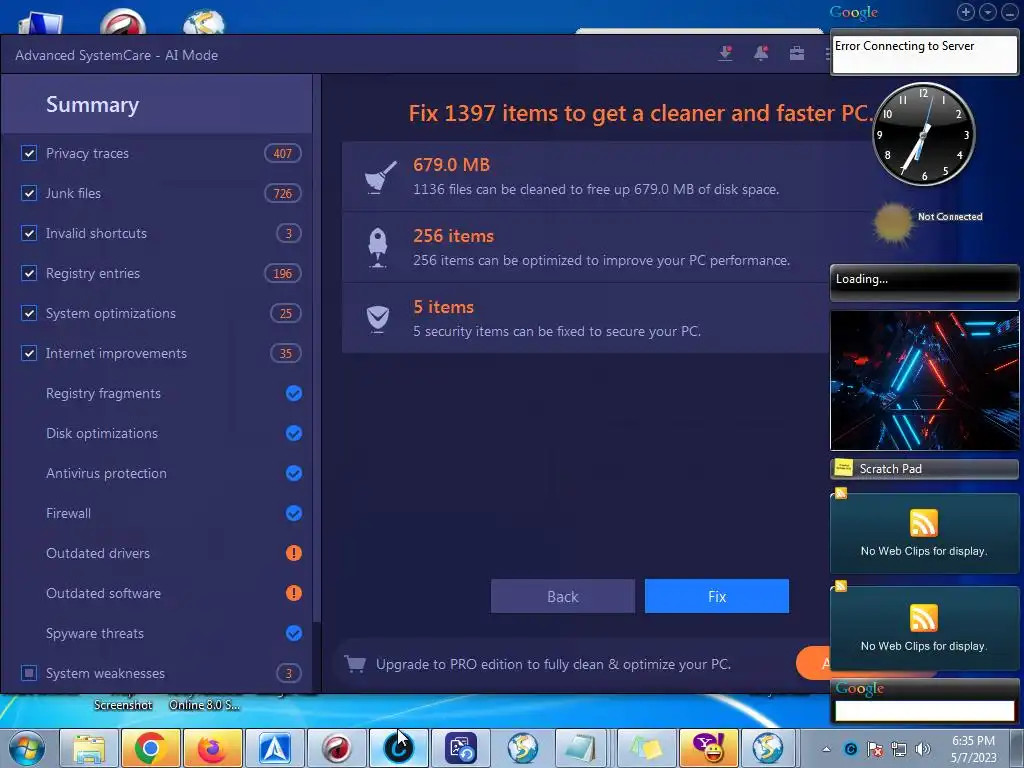
Task: Open the Google sidebar dropdown arrow menu
Action: point(987,12)
